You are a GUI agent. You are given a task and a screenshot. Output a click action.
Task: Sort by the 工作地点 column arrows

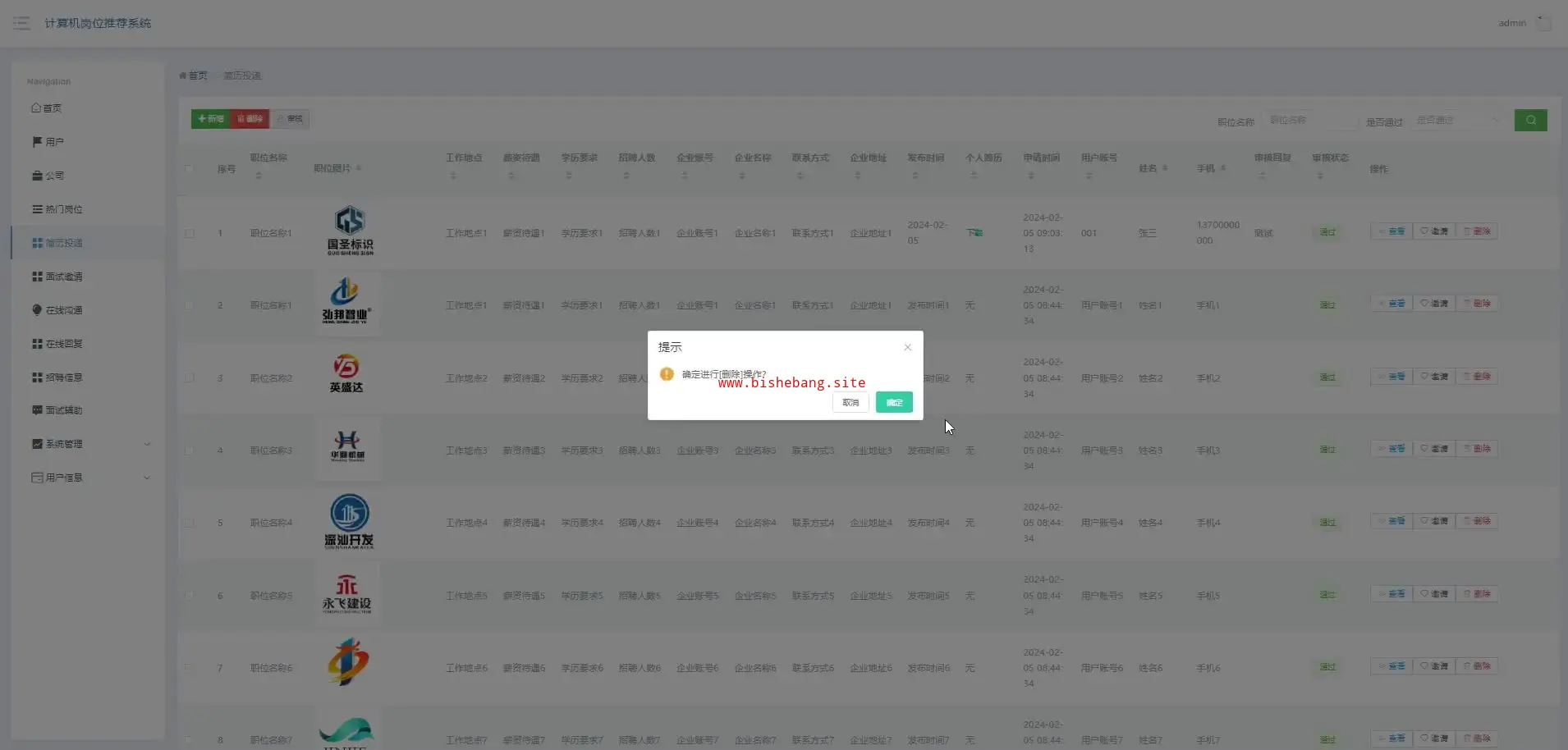click(x=453, y=176)
